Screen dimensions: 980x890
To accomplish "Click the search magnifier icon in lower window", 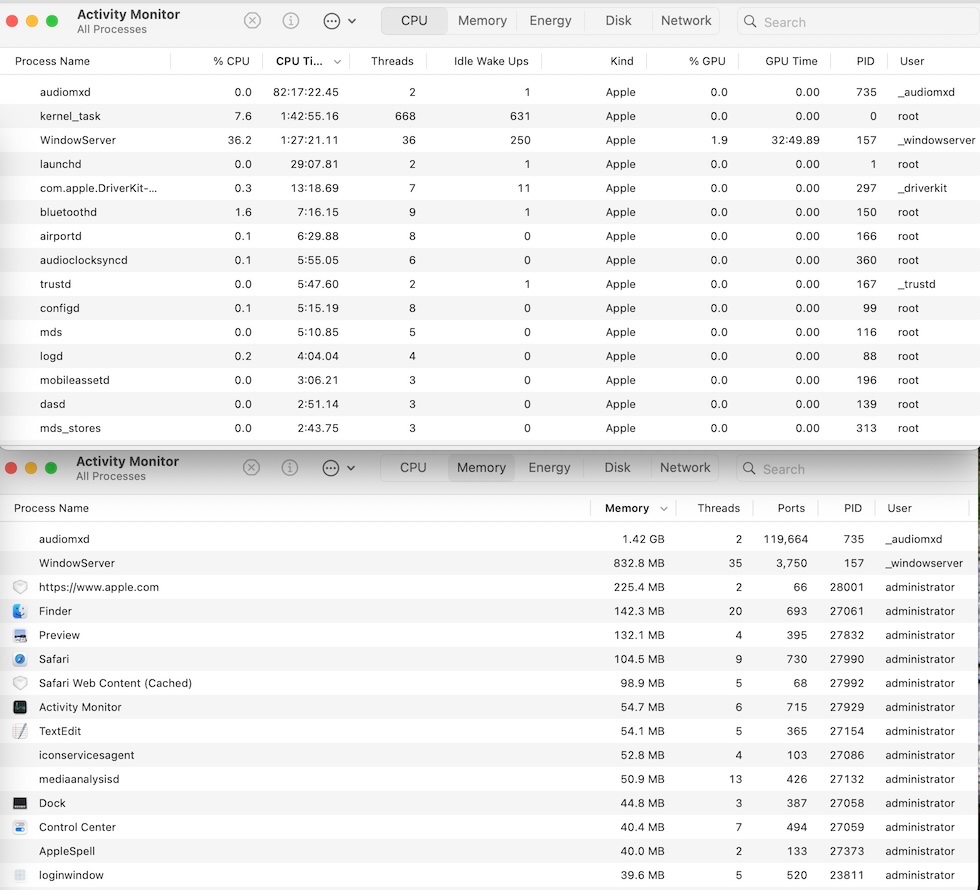I will click(749, 468).
